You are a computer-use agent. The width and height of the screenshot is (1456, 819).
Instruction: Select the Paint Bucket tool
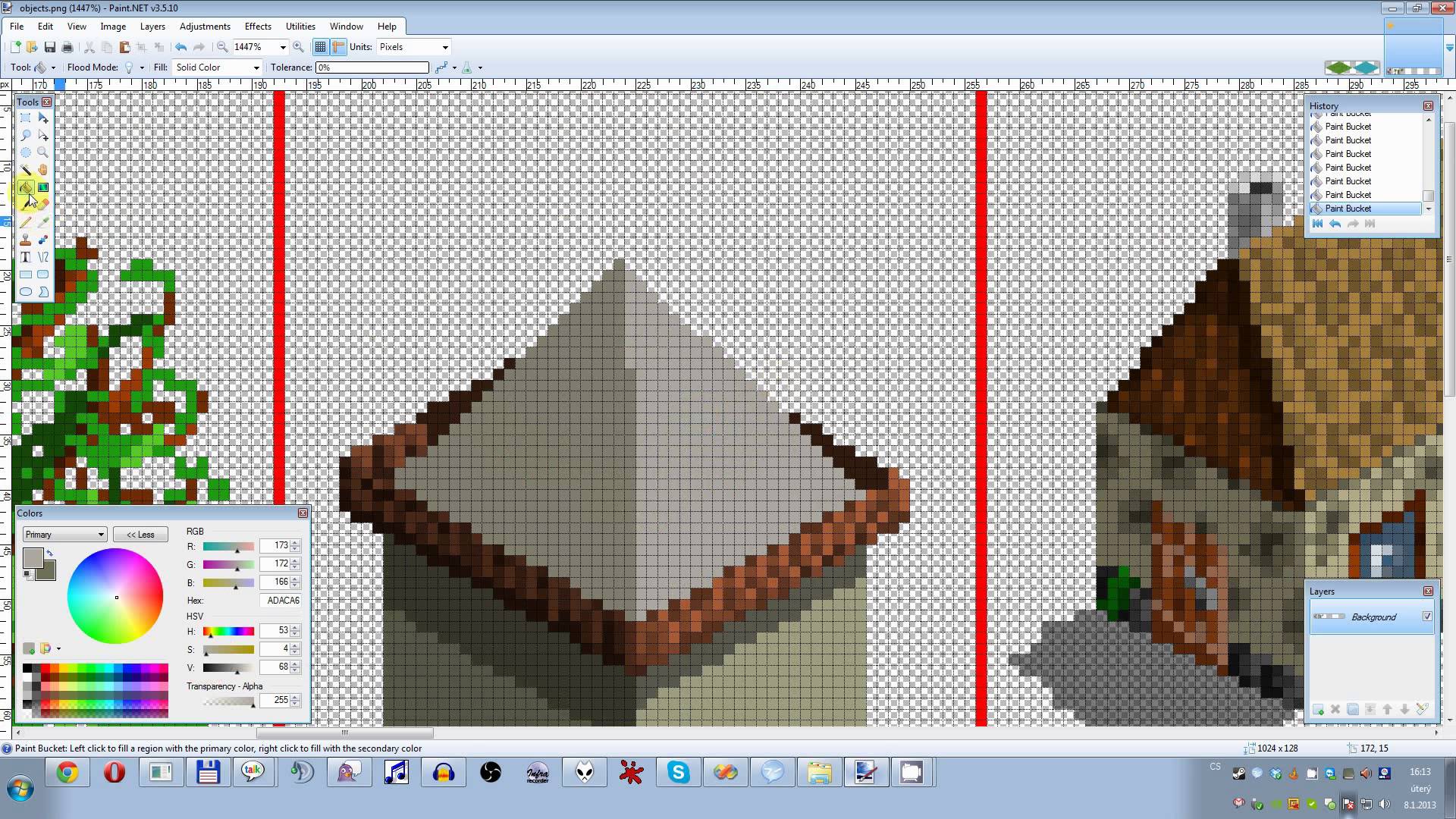click(x=25, y=188)
